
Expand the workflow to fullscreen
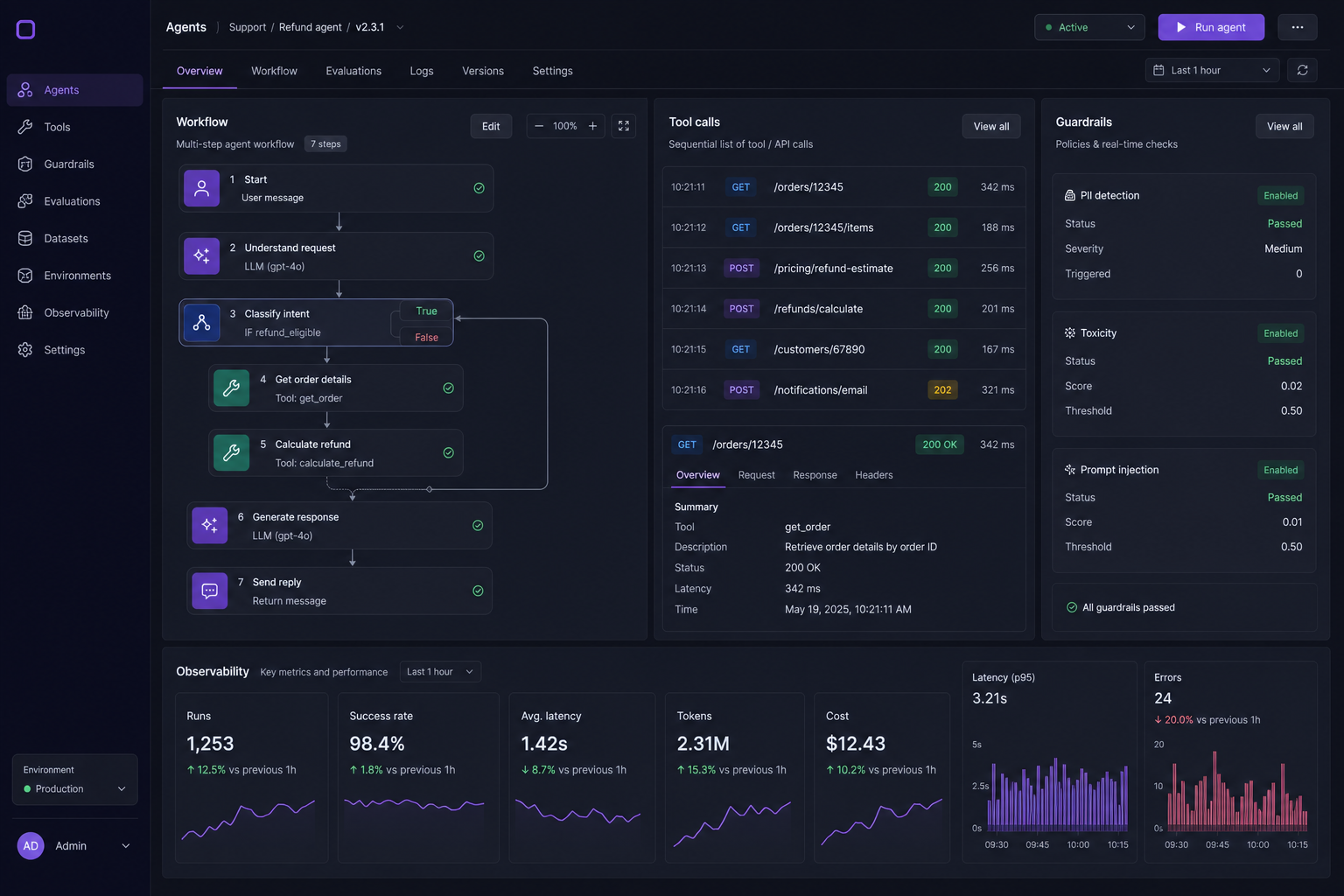624,126
